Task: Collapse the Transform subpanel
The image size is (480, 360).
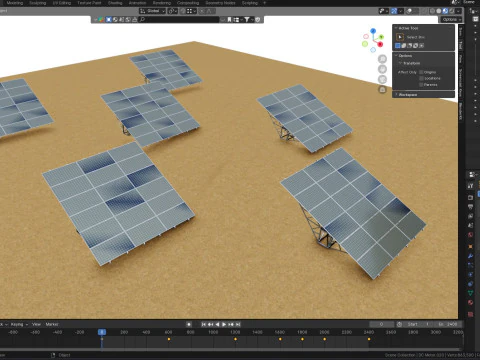Action: (400, 63)
